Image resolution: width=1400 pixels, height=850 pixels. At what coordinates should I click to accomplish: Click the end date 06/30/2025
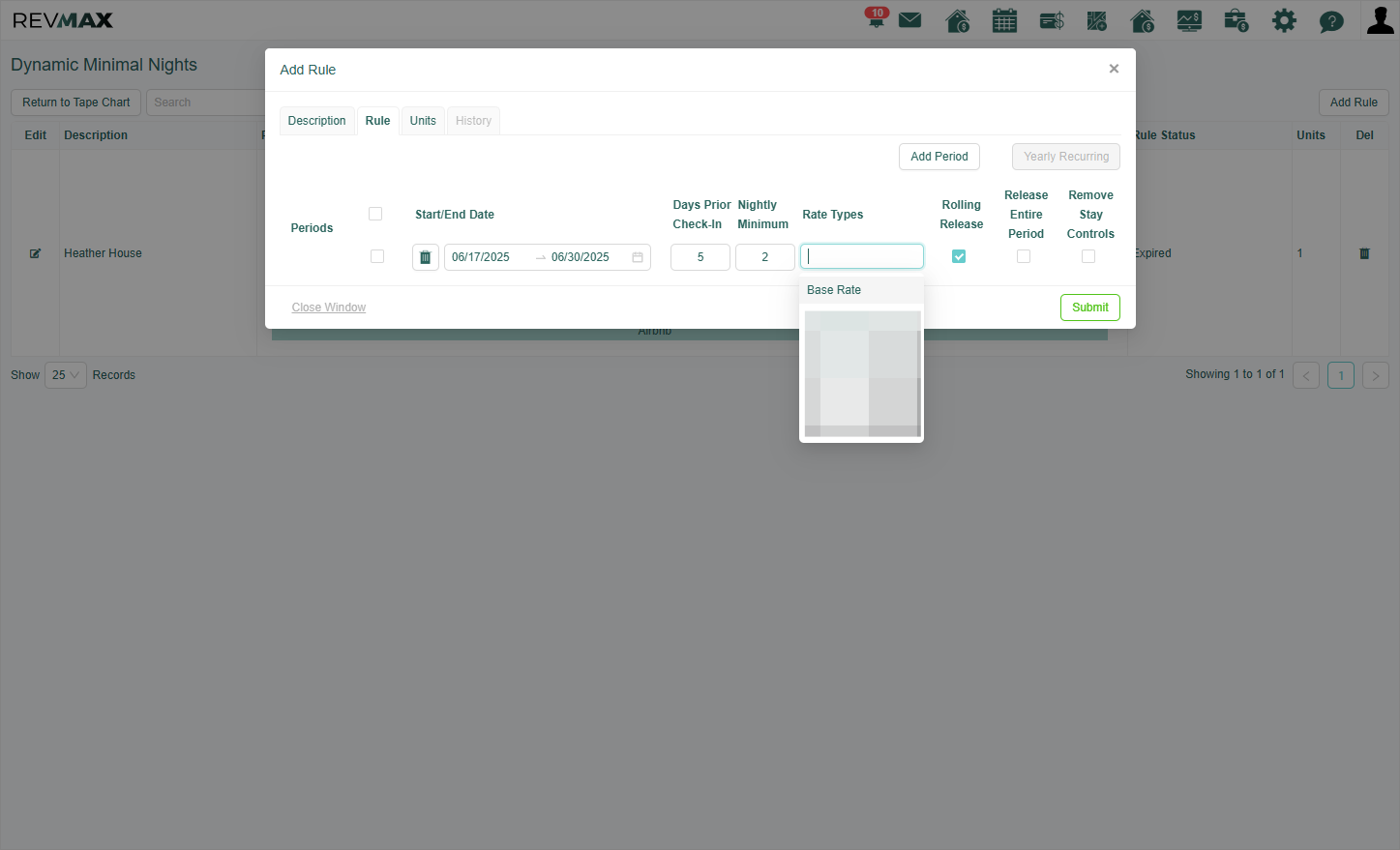click(581, 257)
